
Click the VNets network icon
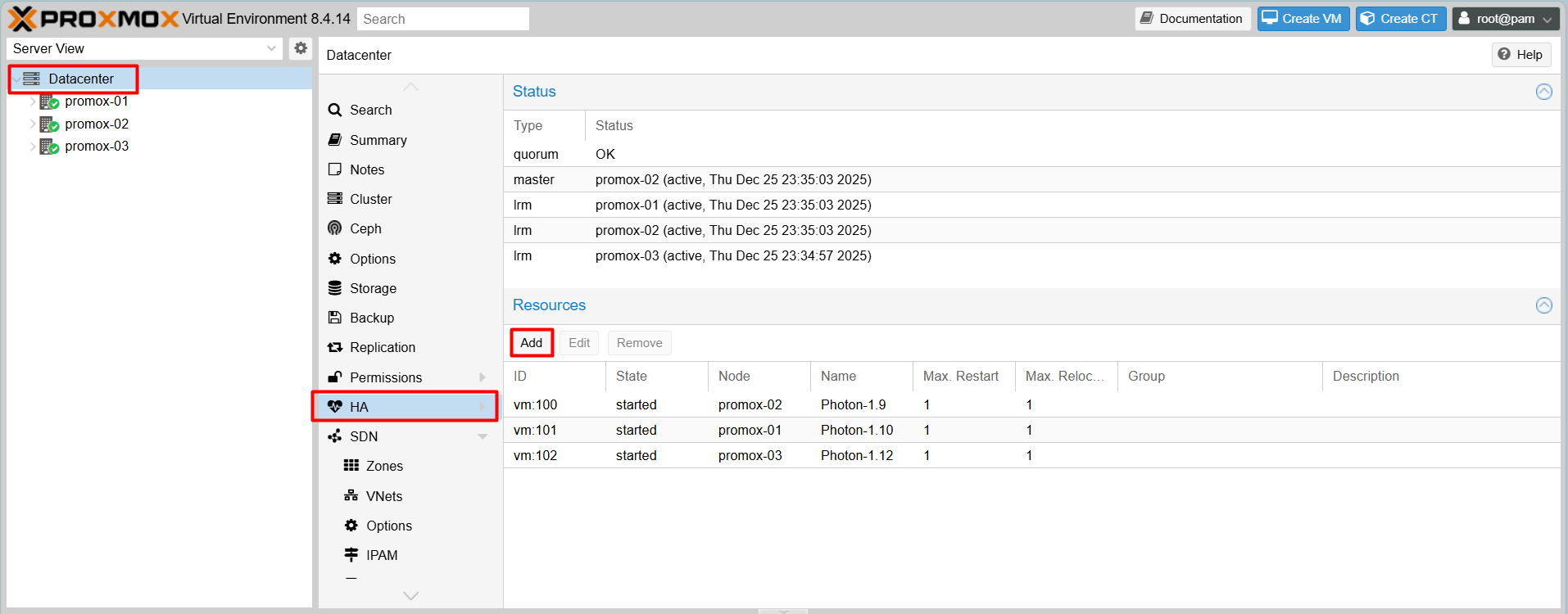point(351,496)
